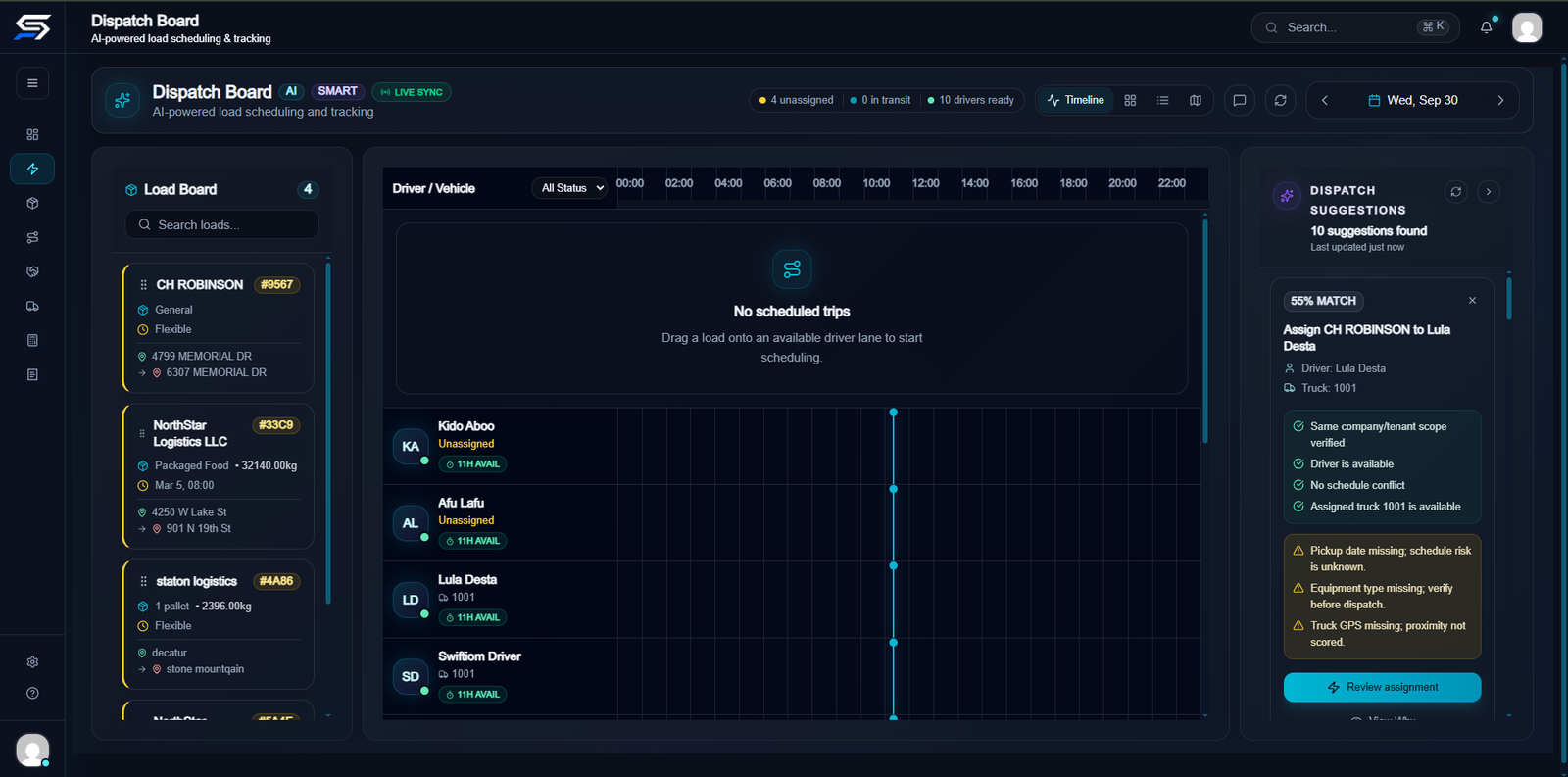
Task: Select Lula Desta driver row
Action: click(x=792, y=600)
